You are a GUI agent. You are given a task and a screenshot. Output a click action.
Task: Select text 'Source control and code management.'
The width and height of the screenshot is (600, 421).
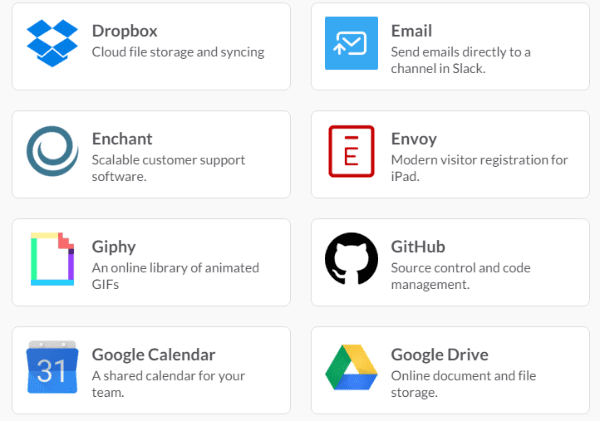461,276
